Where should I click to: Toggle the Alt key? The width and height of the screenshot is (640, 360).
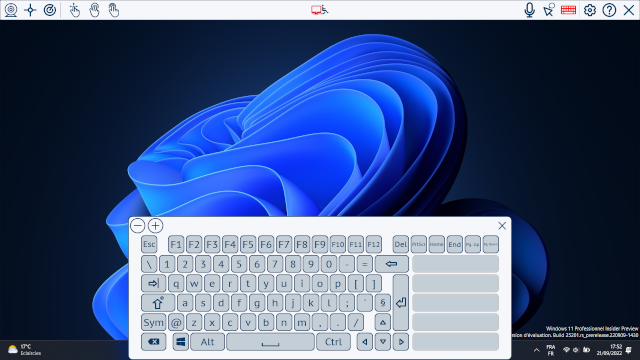(207, 342)
